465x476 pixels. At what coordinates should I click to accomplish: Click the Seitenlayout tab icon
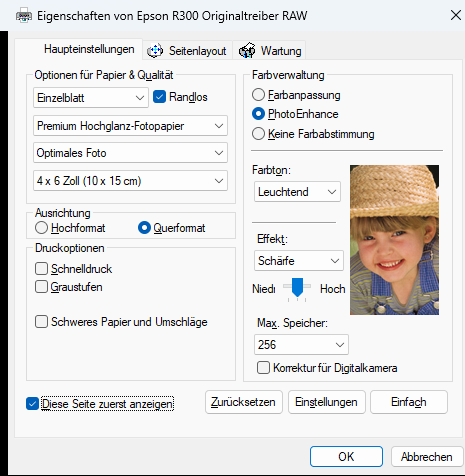pos(155,51)
